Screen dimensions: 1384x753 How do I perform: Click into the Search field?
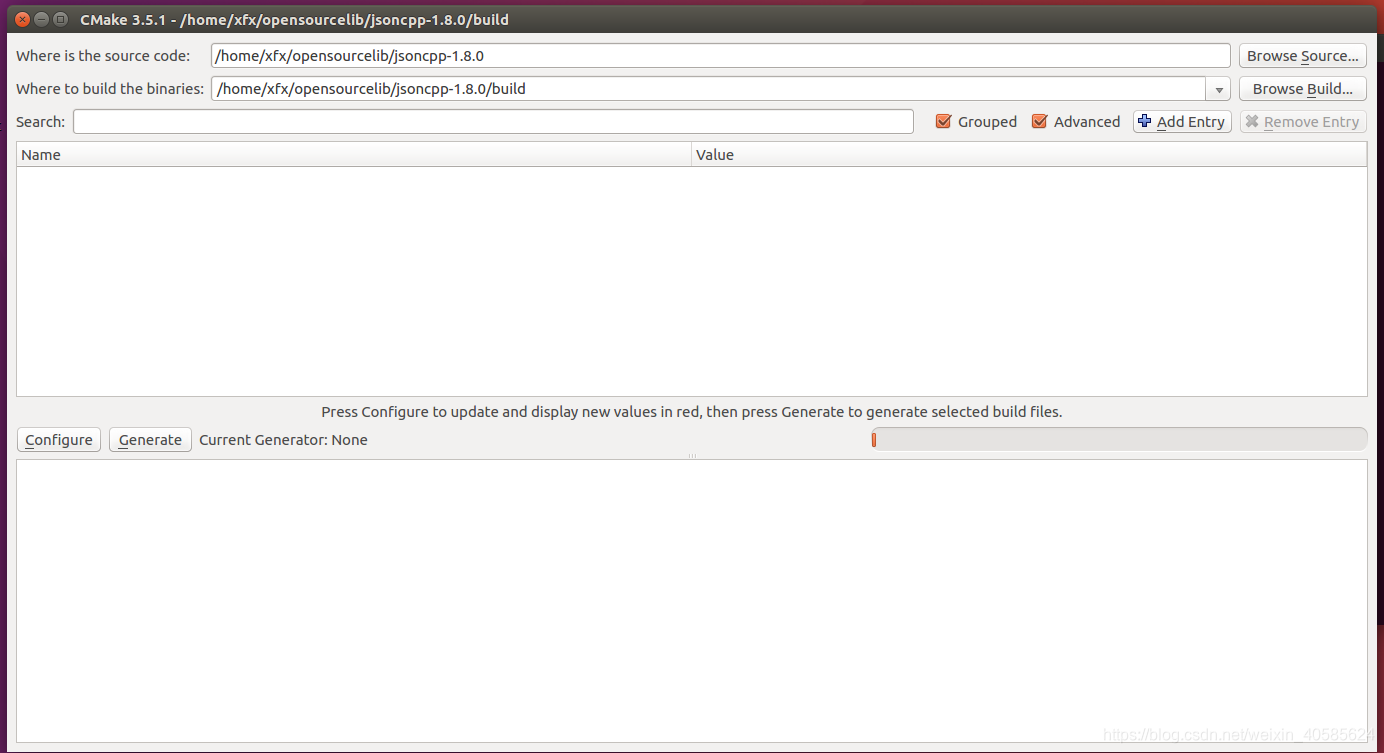coord(493,122)
